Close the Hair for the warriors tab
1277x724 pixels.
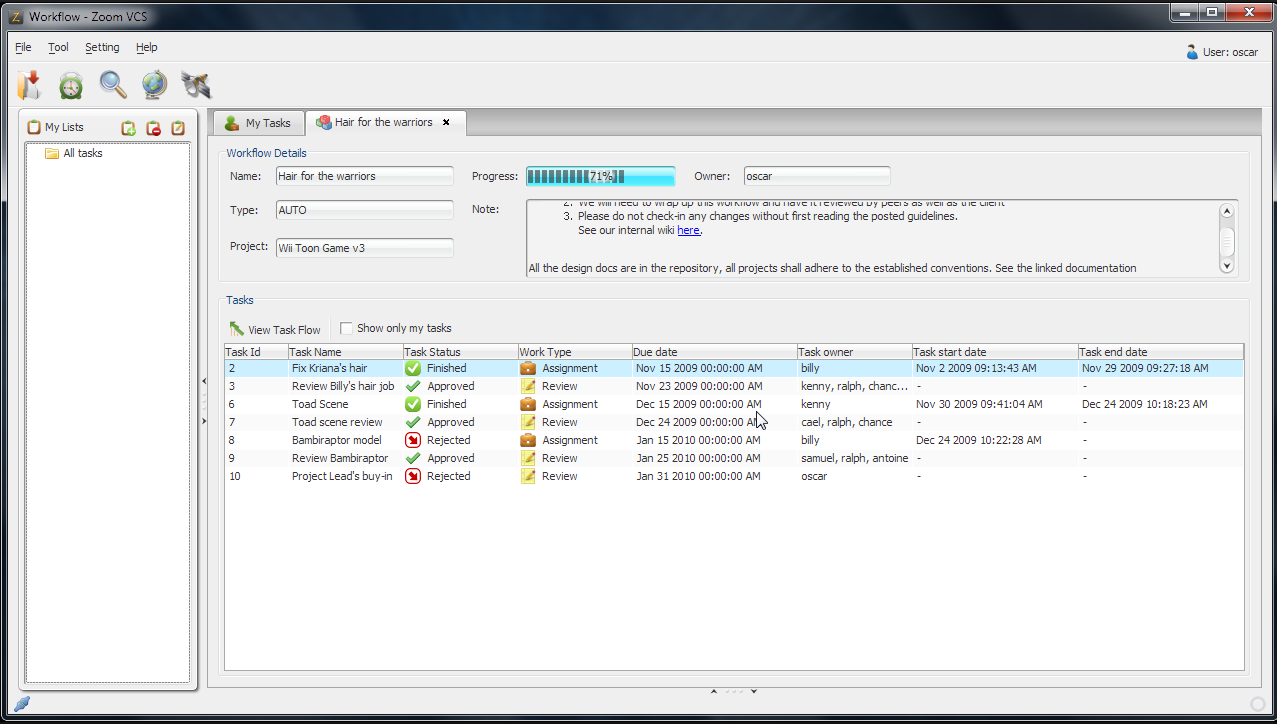[x=446, y=122]
